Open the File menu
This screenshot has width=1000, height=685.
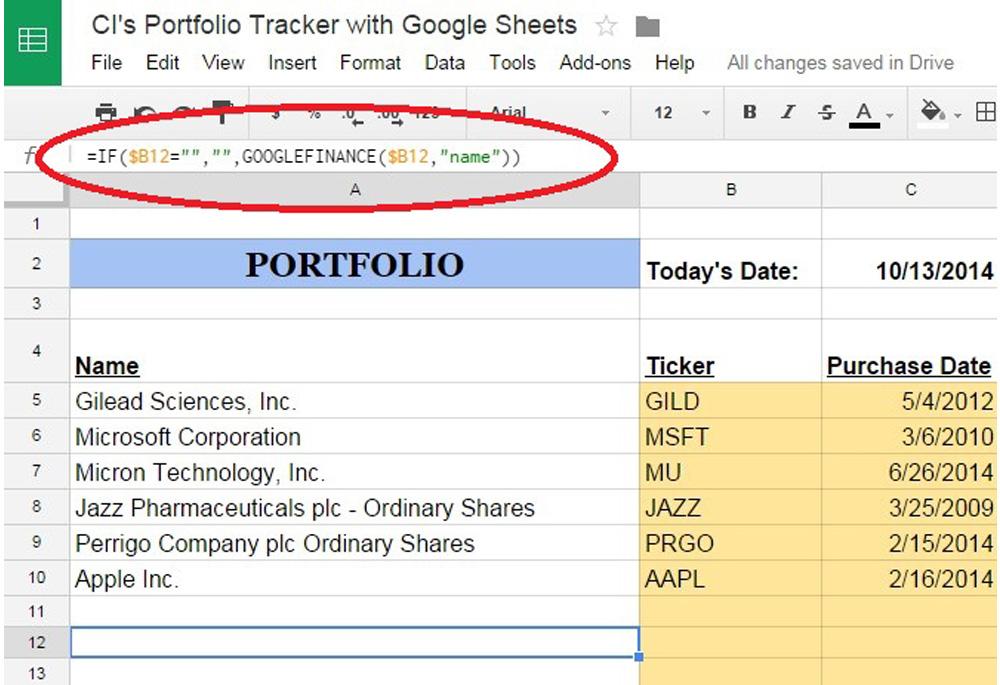(x=107, y=63)
